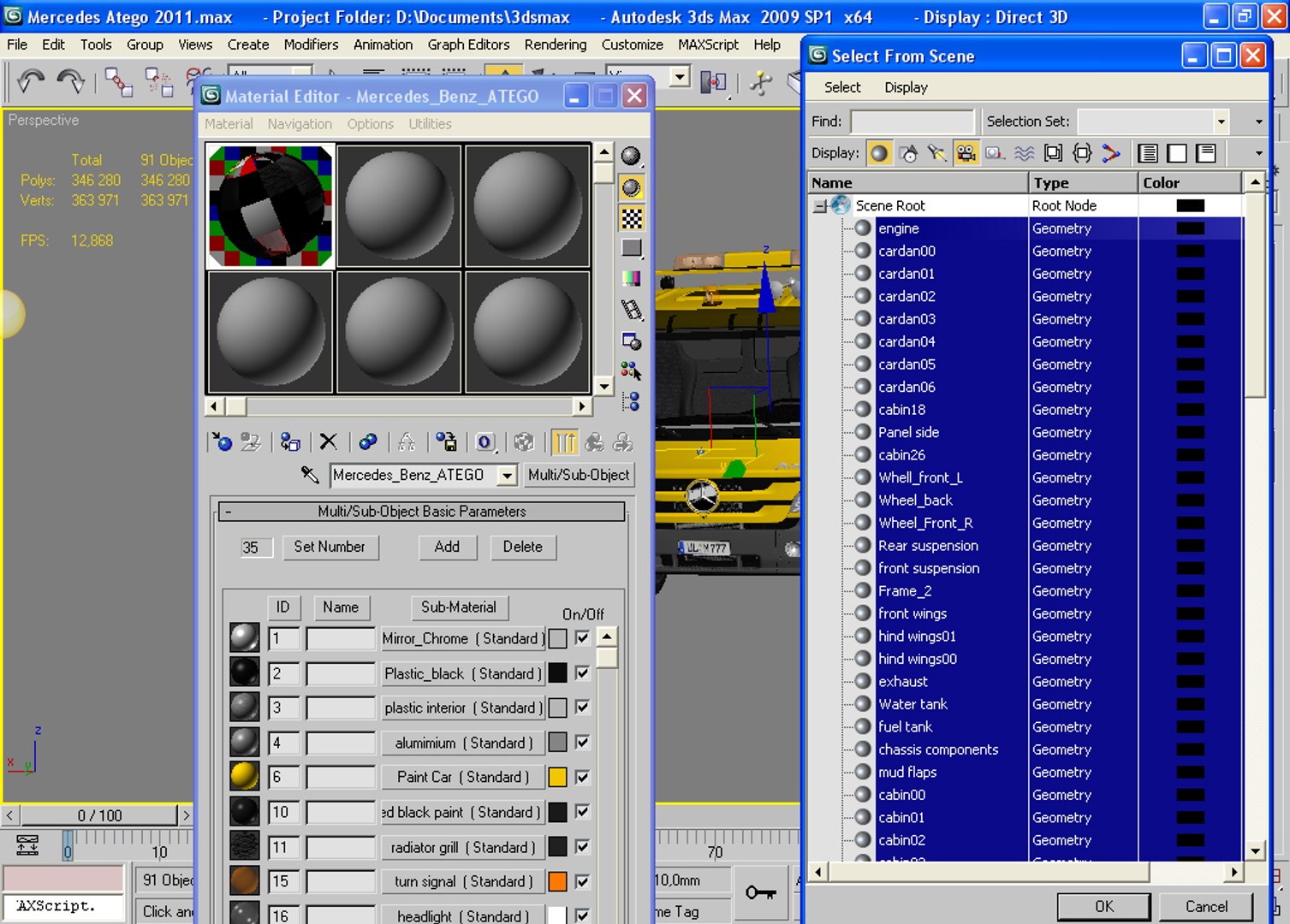The height and width of the screenshot is (924, 1290).
Task: Open Mercedes_Benz_ATEGO material name dropdown
Action: coord(508,475)
